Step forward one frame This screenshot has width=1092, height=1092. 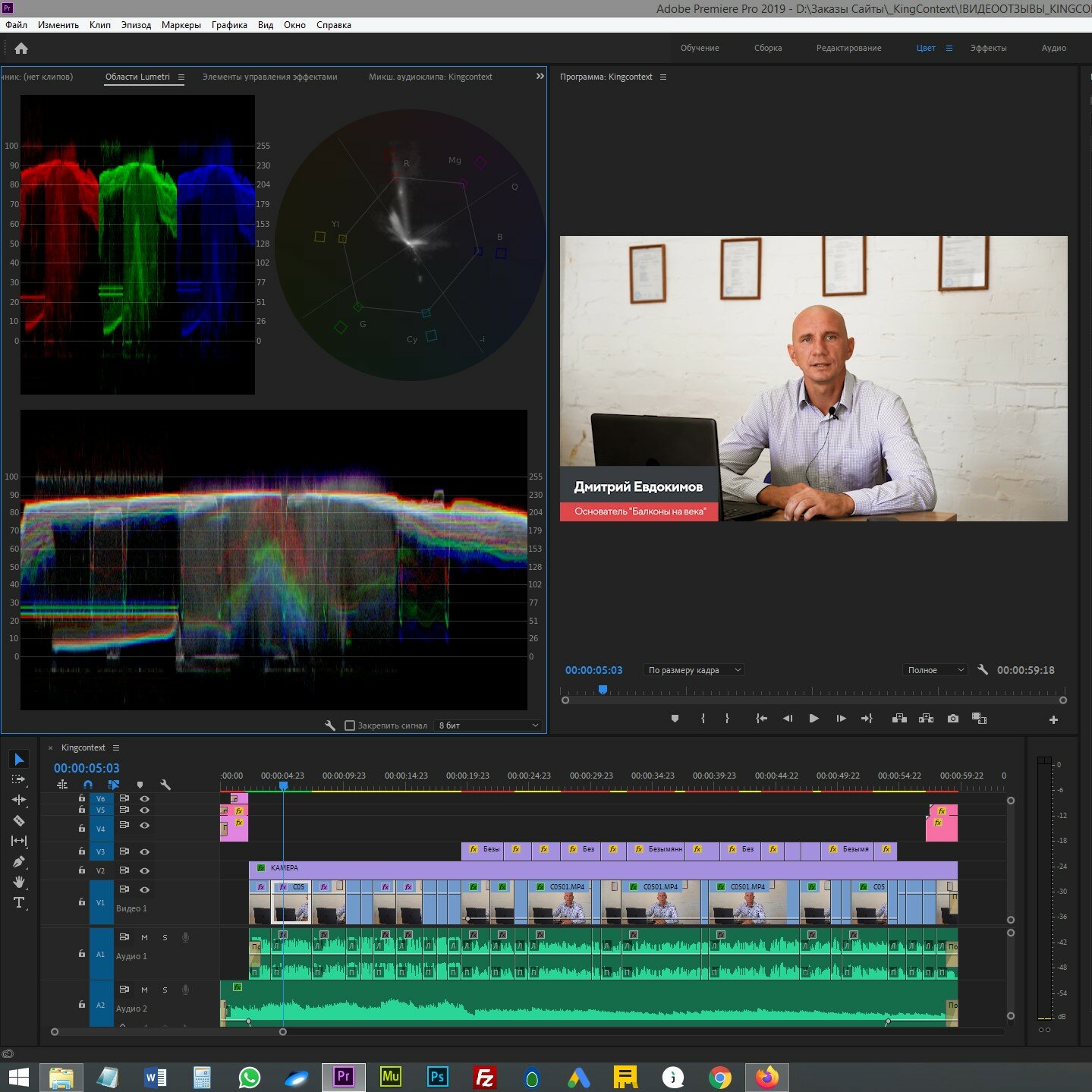pos(841,719)
